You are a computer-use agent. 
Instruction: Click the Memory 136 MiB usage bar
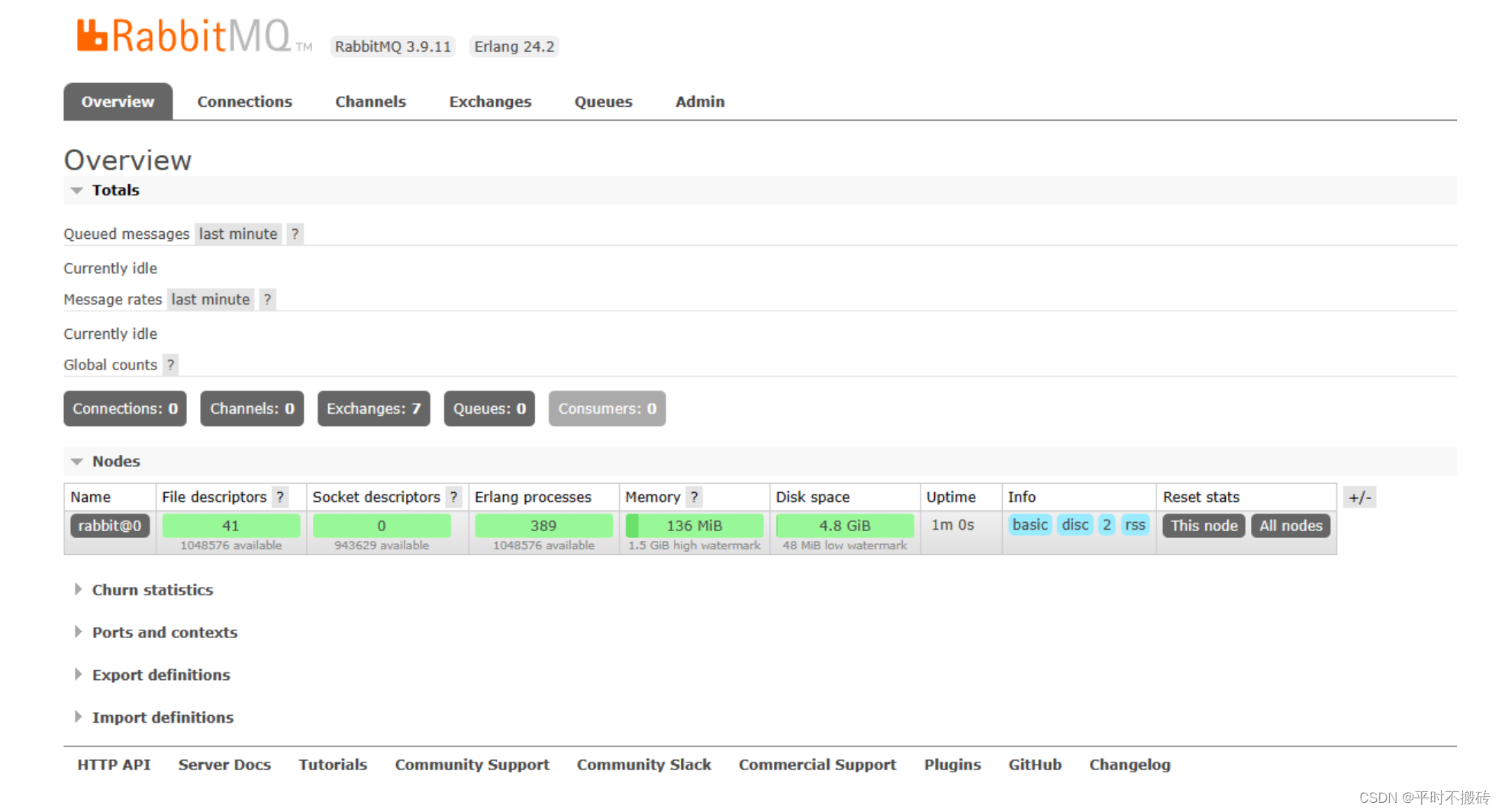694,526
